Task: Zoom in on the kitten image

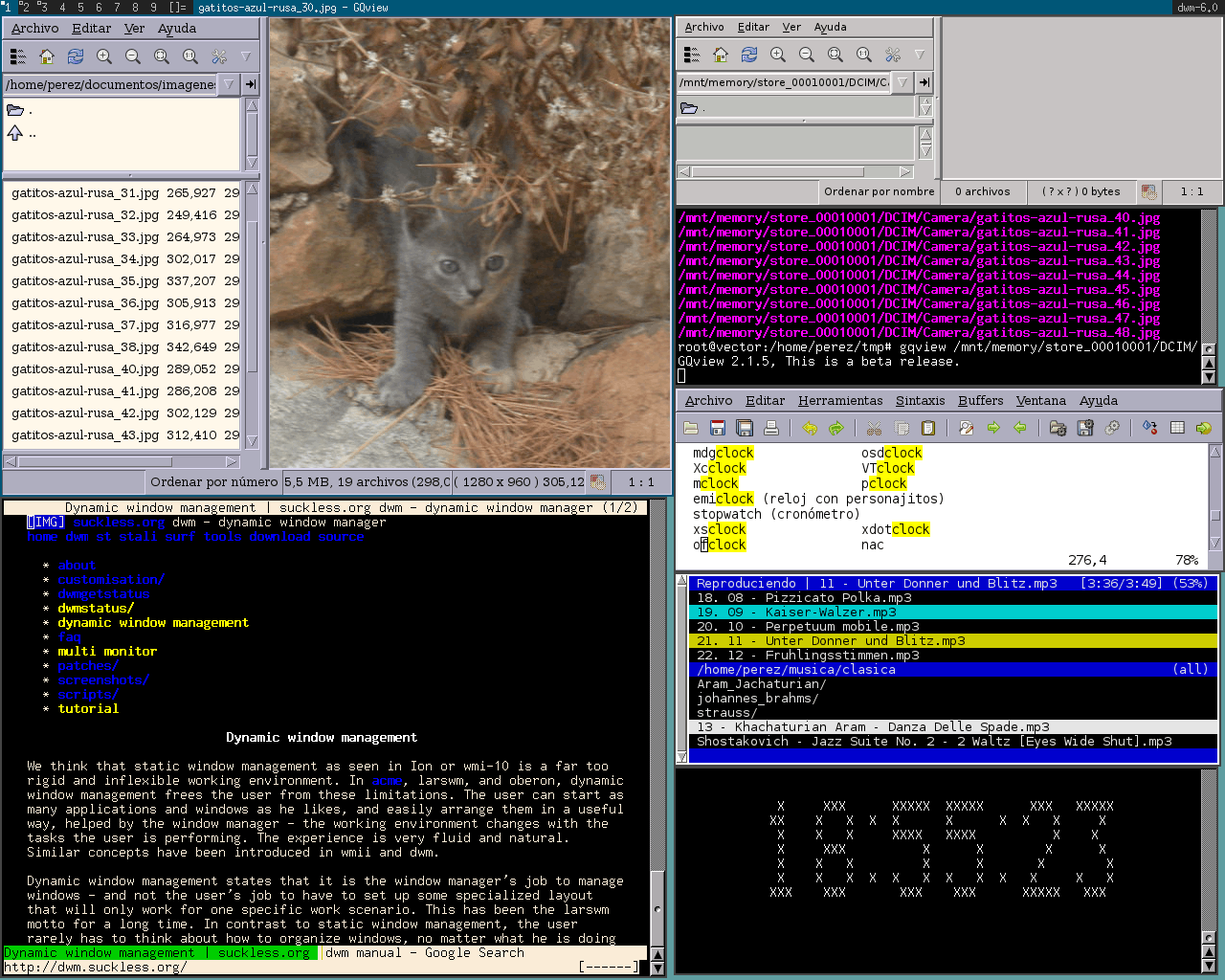Action: (x=104, y=56)
